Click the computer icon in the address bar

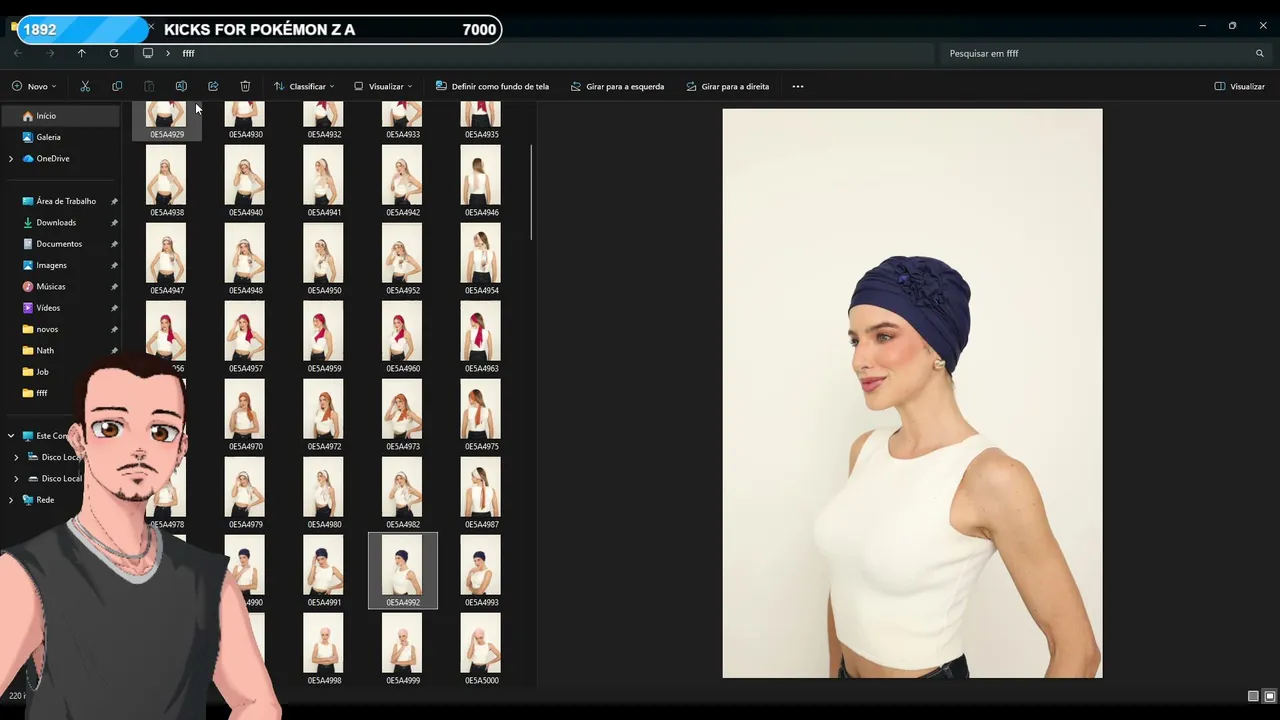(x=148, y=53)
